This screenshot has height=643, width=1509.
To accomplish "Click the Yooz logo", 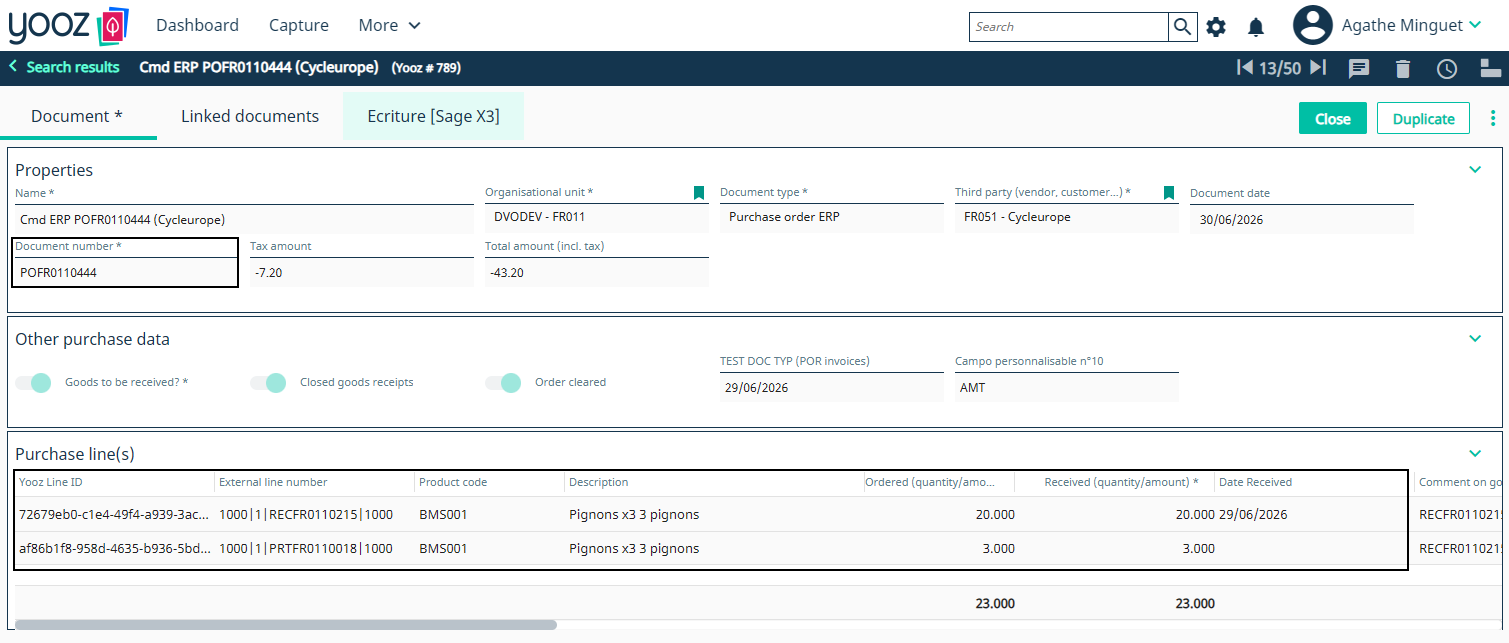I will (x=68, y=25).
